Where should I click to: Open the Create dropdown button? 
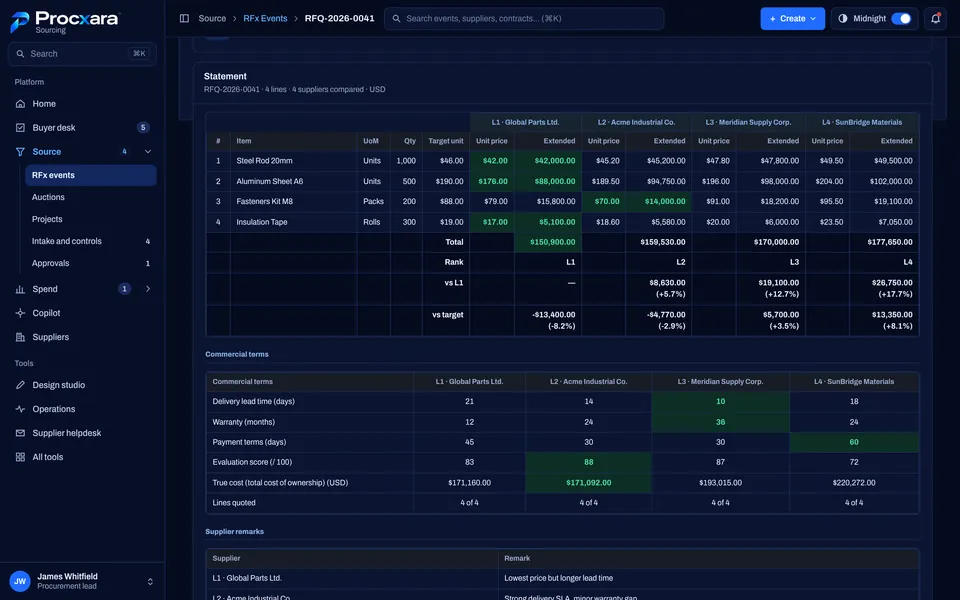[792, 18]
